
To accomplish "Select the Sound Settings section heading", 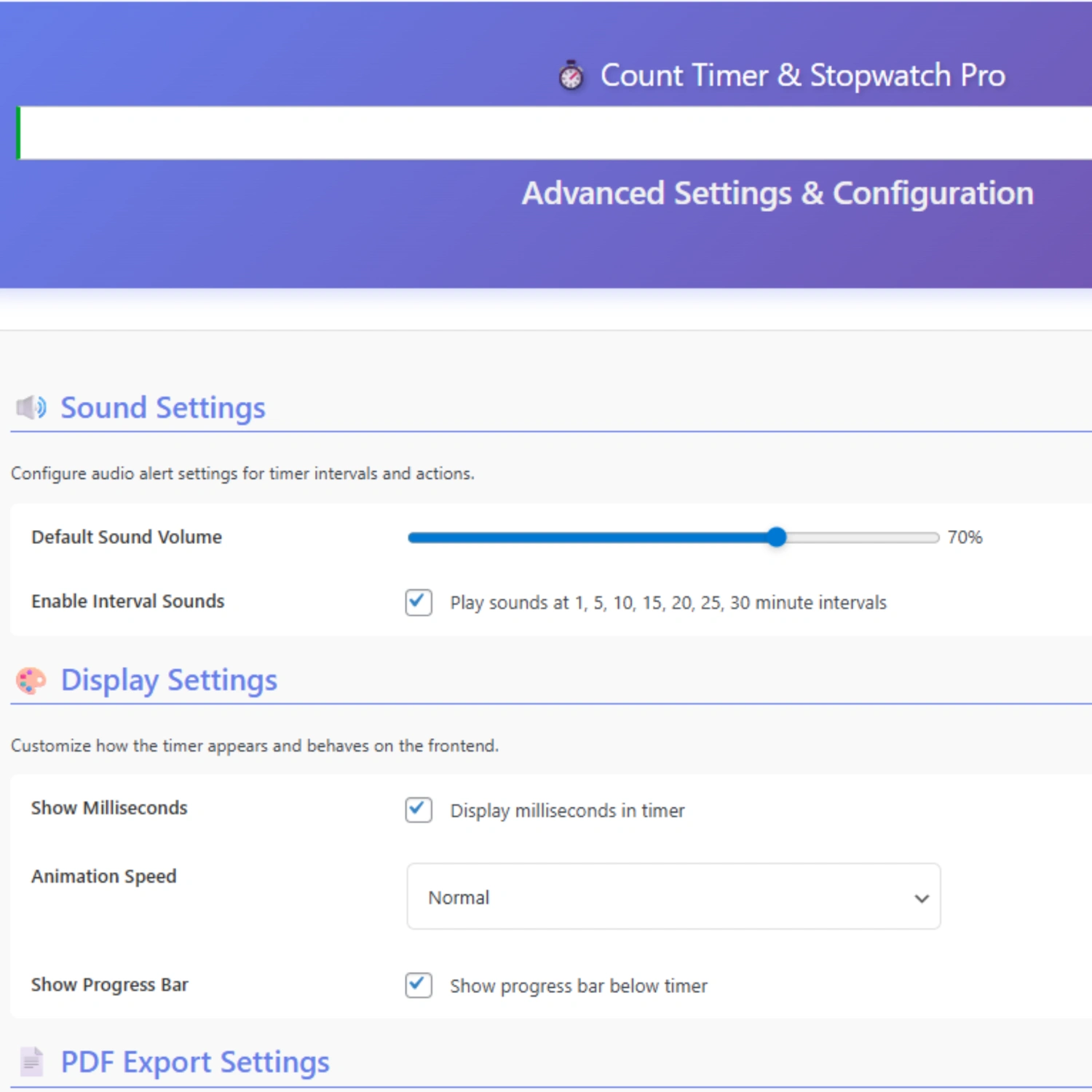I will (x=162, y=408).
